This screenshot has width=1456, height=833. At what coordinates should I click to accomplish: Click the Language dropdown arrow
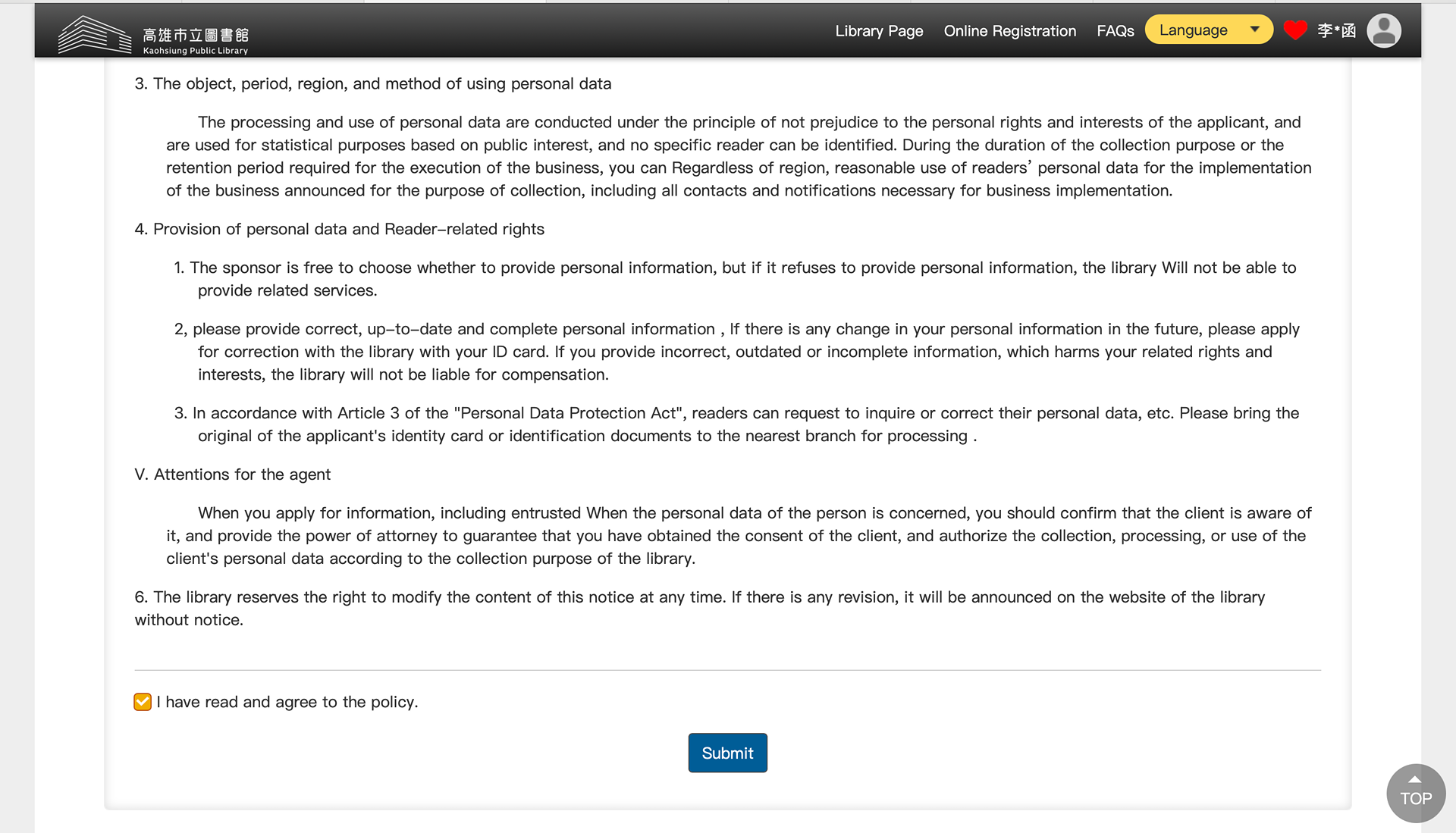(1255, 30)
